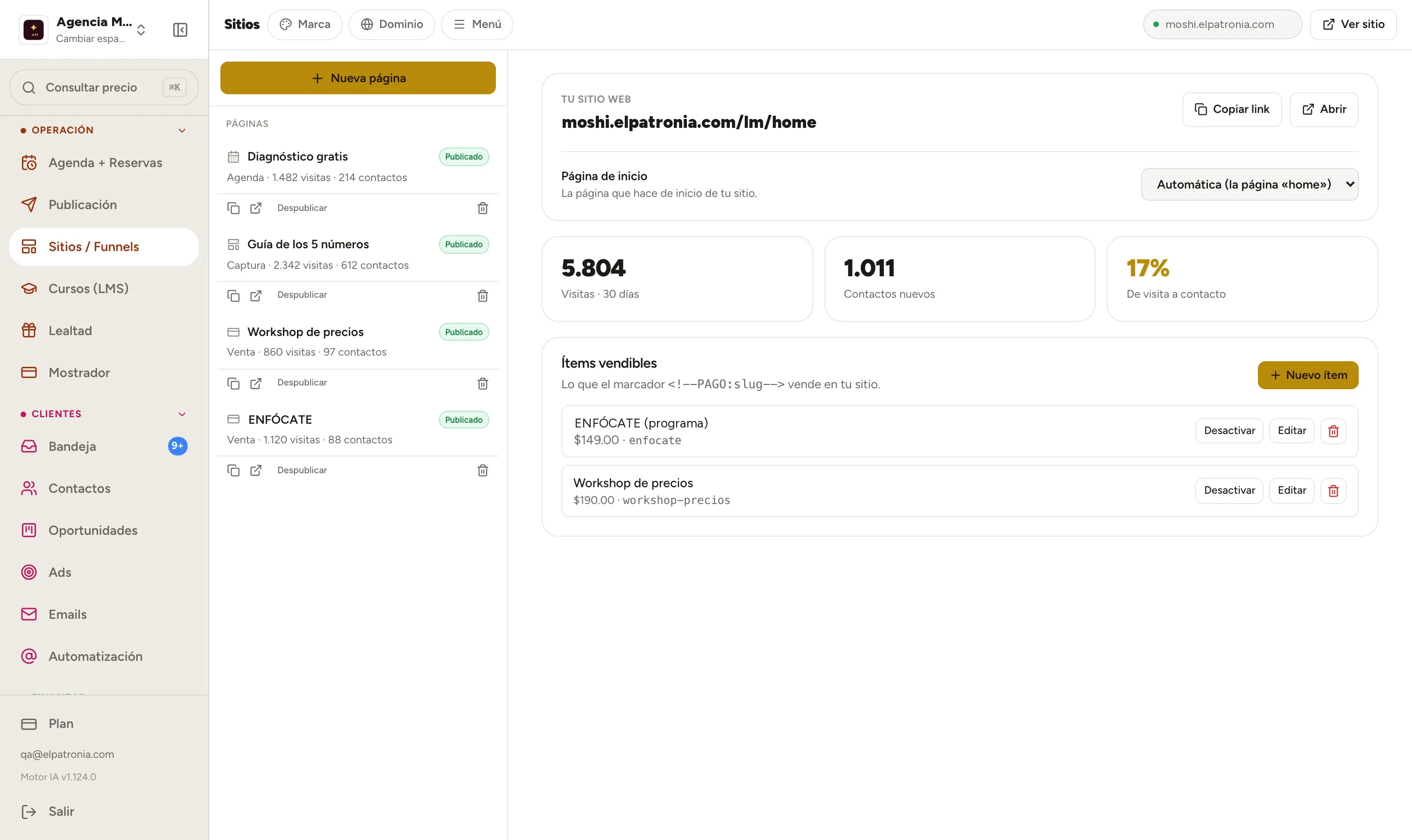Open Bandeja inbox in the sidebar
The width and height of the screenshot is (1412, 840).
[x=104, y=447]
